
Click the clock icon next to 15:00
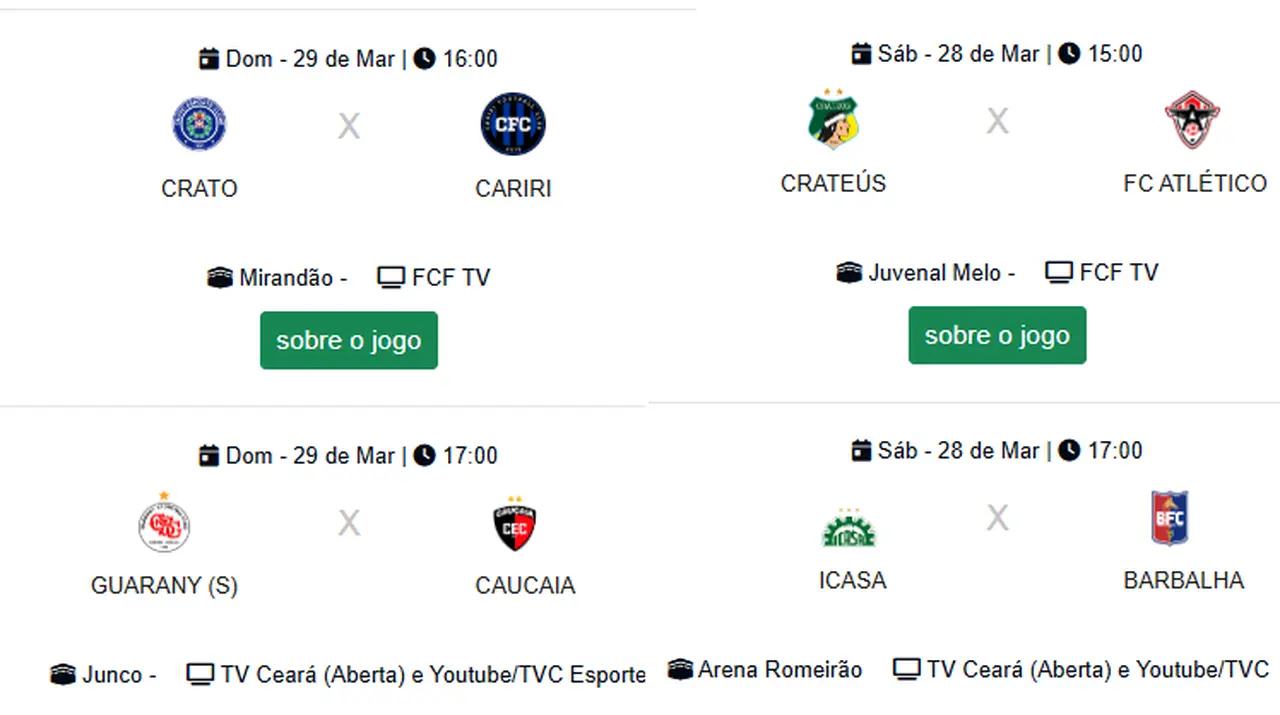pyautogui.click(x=1069, y=53)
